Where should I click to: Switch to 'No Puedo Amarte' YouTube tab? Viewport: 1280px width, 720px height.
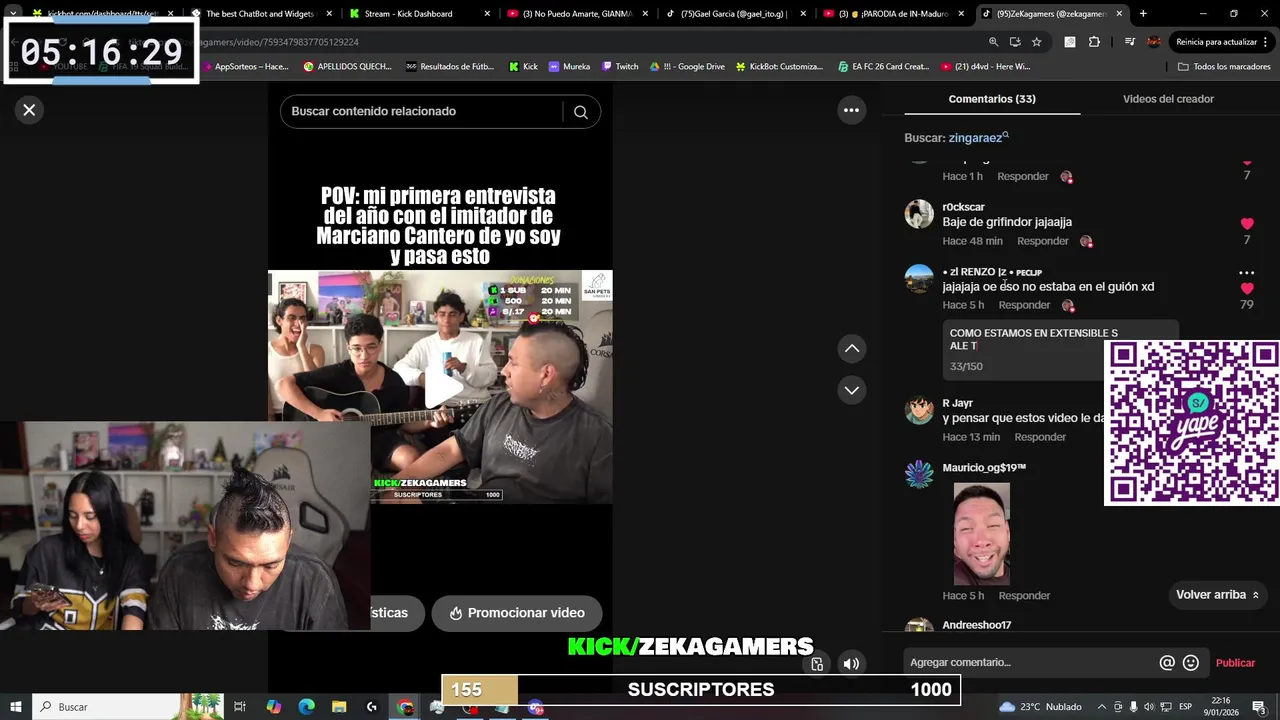578,14
